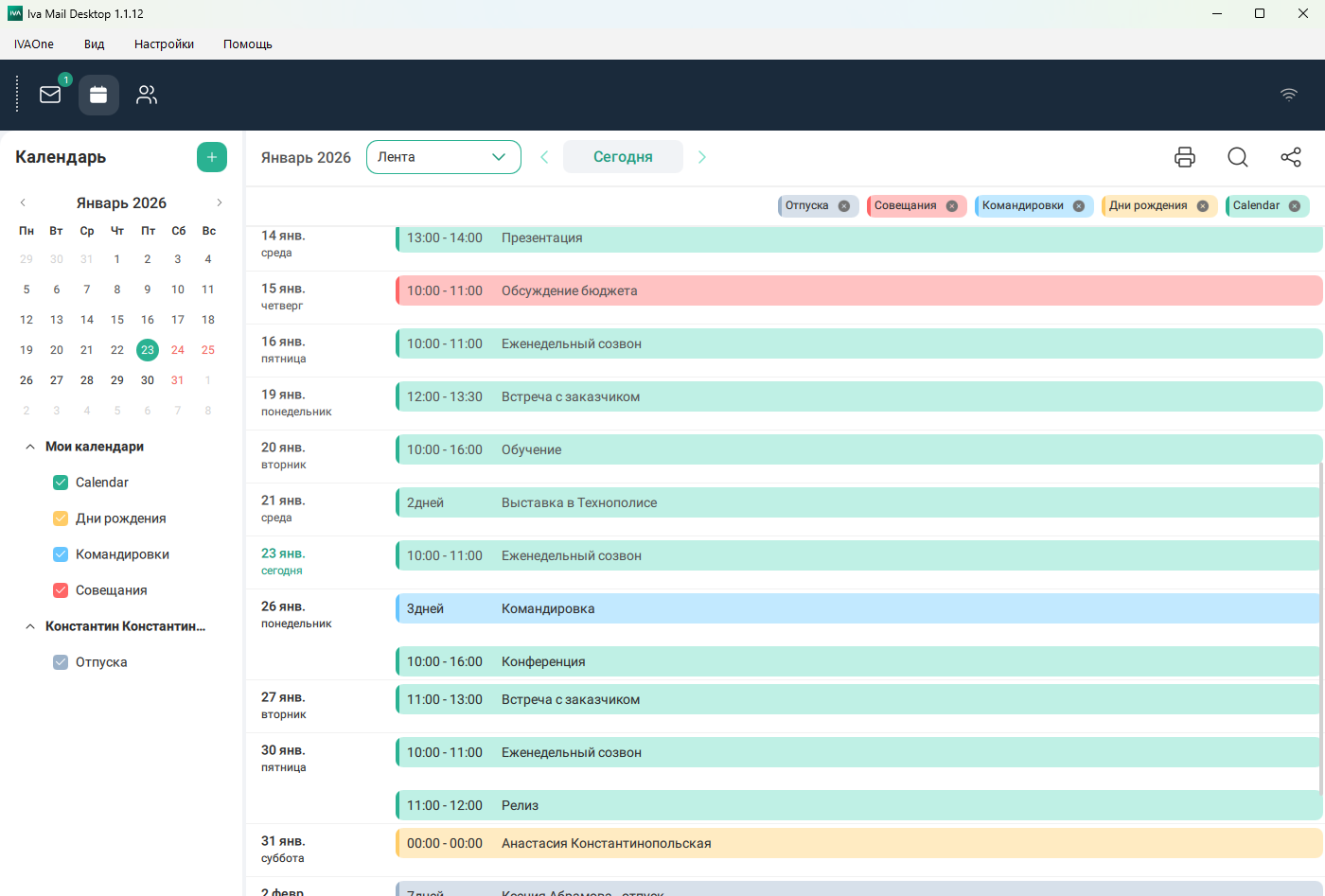Remove the Отпуска filter tag
Viewport: 1325px width, 896px height.
pyautogui.click(x=844, y=206)
